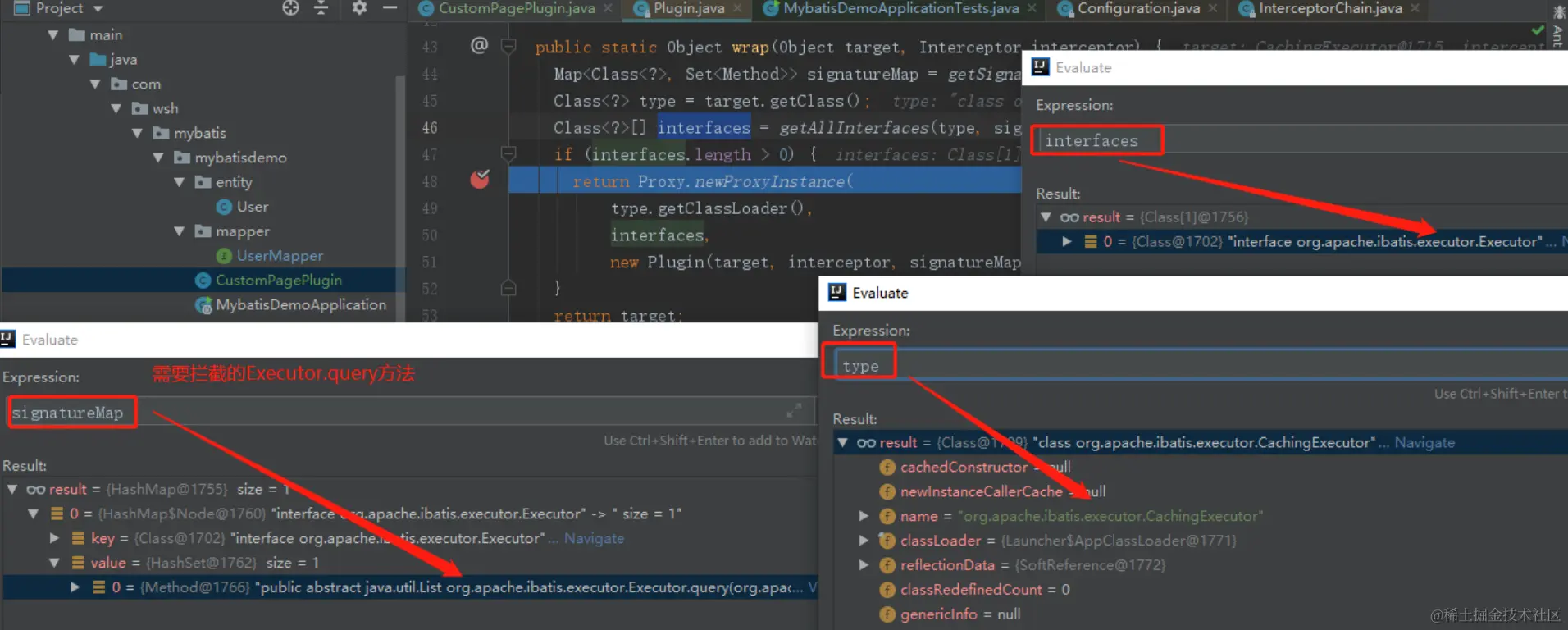The height and width of the screenshot is (630, 1568).
Task: Switch to the Plugin.java tab
Action: click(689, 8)
